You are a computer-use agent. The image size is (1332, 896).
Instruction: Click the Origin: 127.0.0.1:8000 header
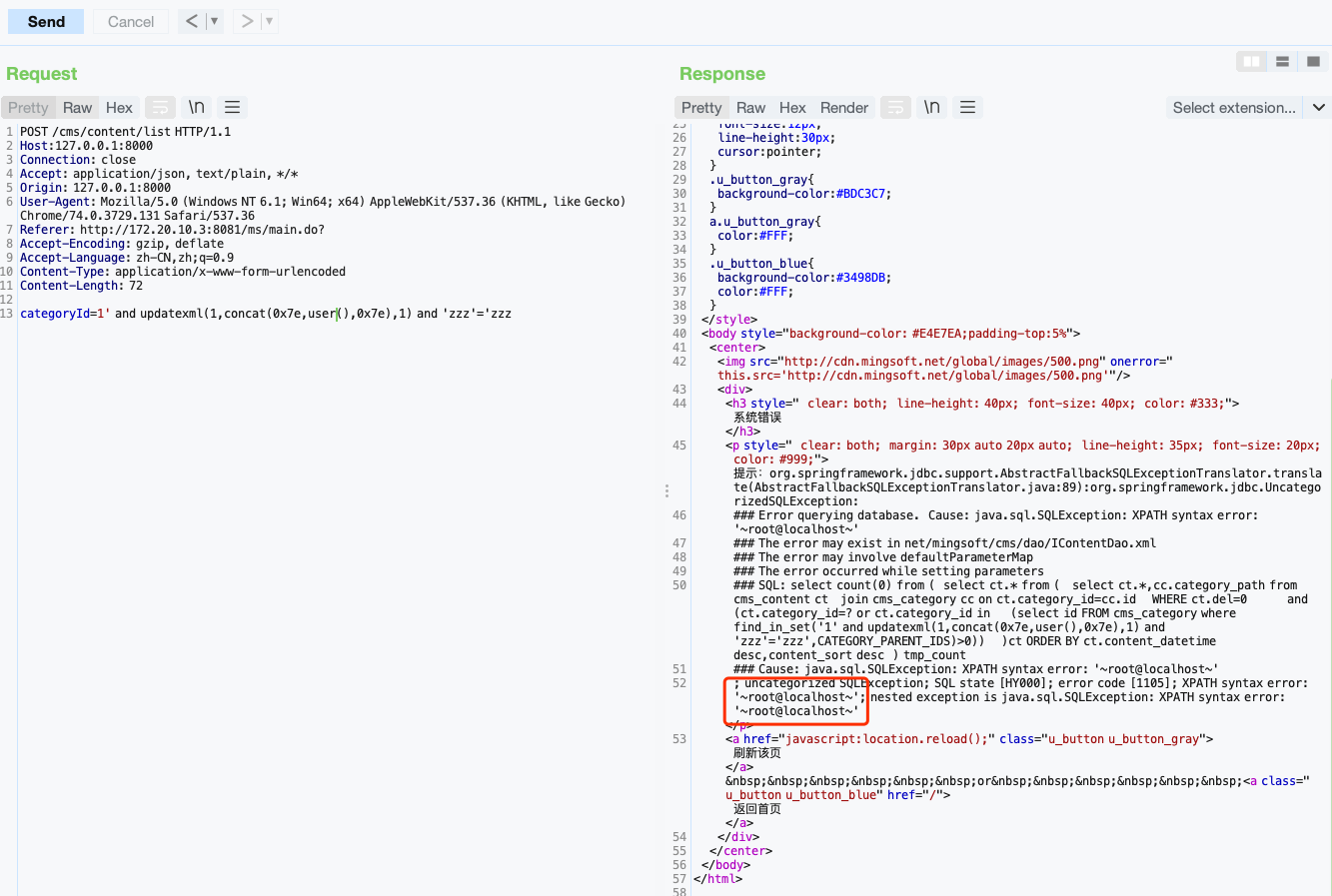95,188
